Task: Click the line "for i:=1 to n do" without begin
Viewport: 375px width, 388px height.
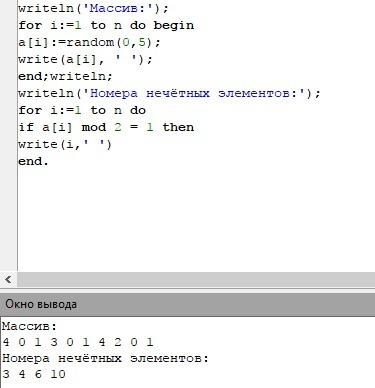Action: (x=82, y=110)
